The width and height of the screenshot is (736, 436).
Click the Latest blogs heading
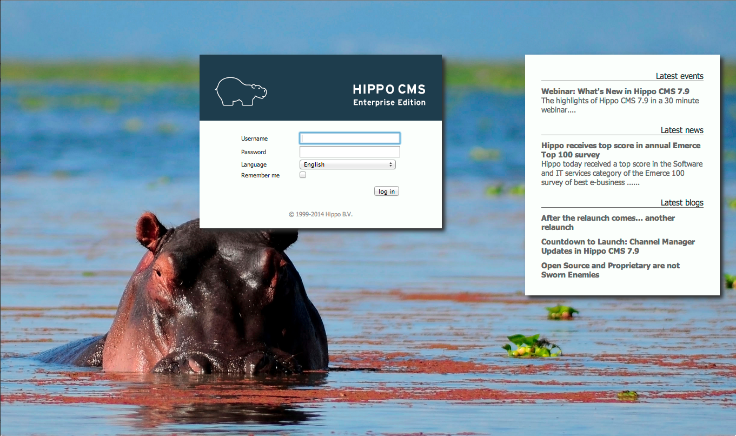682,202
